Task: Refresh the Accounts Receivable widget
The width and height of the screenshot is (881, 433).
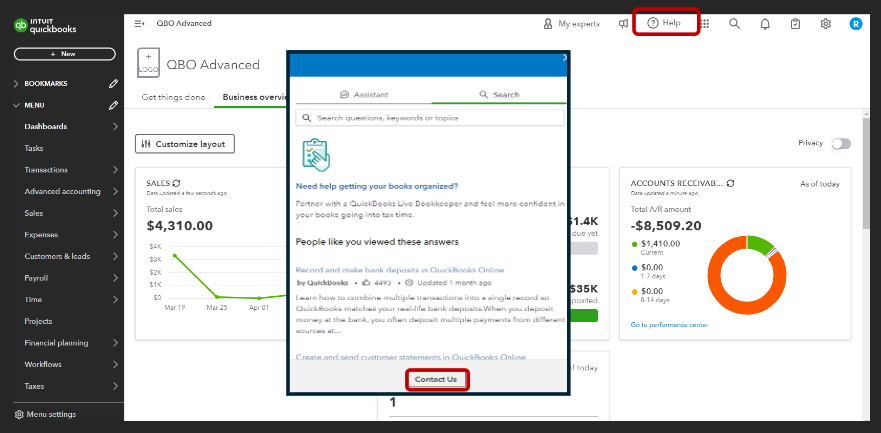Action: [731, 183]
